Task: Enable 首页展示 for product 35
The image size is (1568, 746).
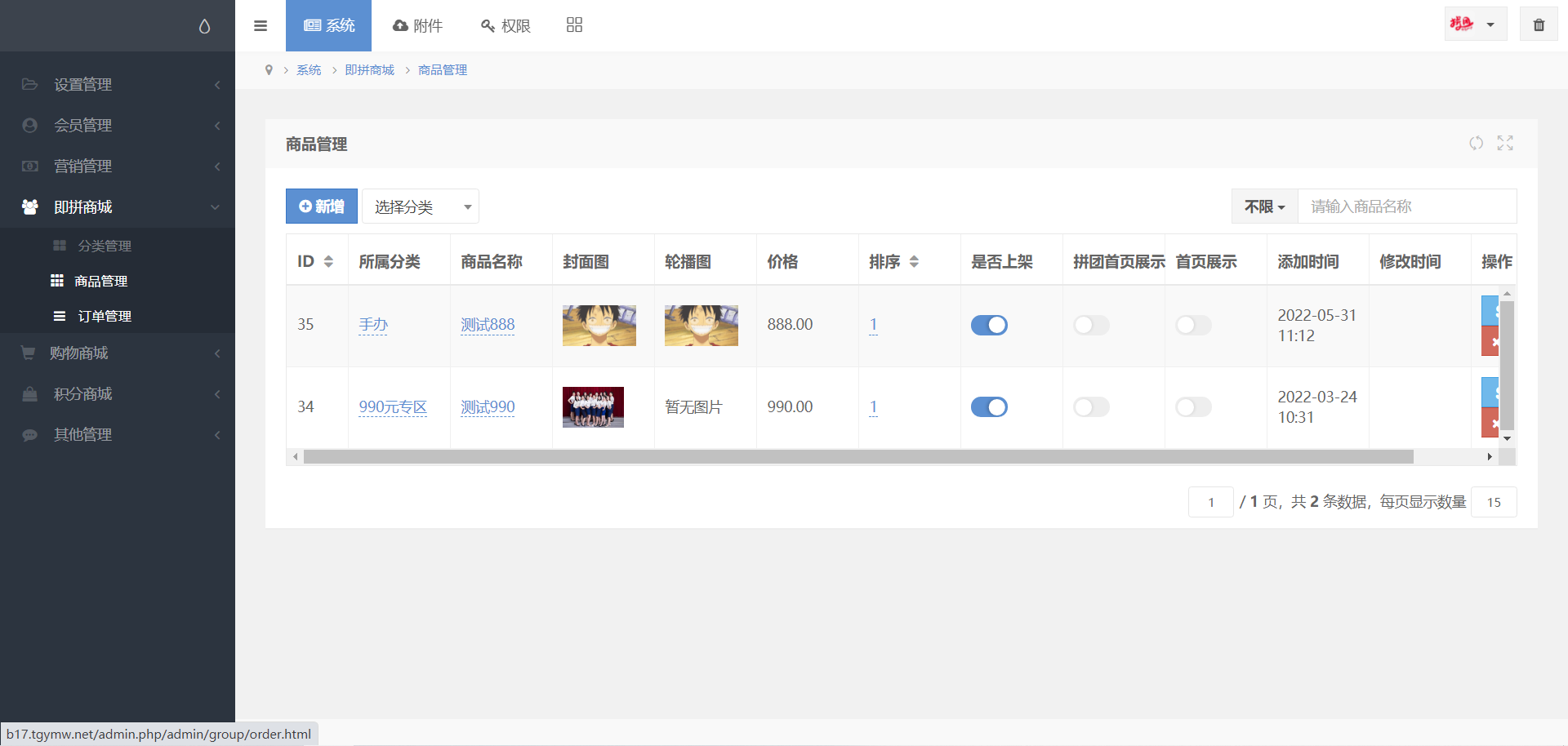Action: pos(1193,326)
